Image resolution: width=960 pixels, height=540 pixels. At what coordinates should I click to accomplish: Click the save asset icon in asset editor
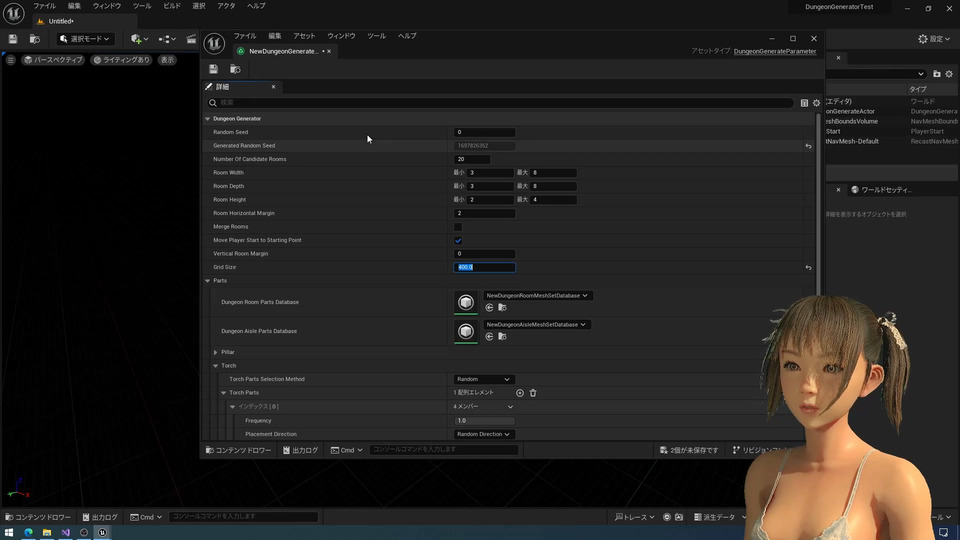pyautogui.click(x=213, y=69)
